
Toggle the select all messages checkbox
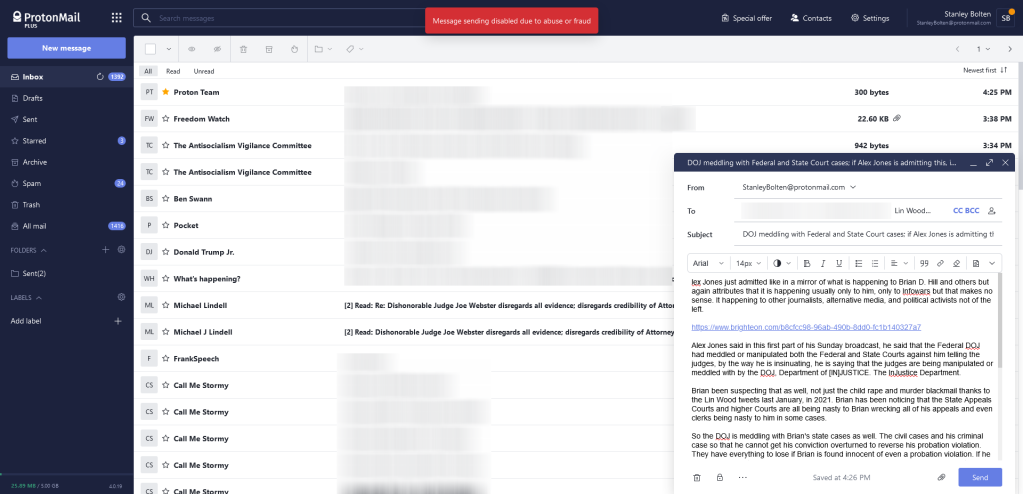[x=151, y=49]
